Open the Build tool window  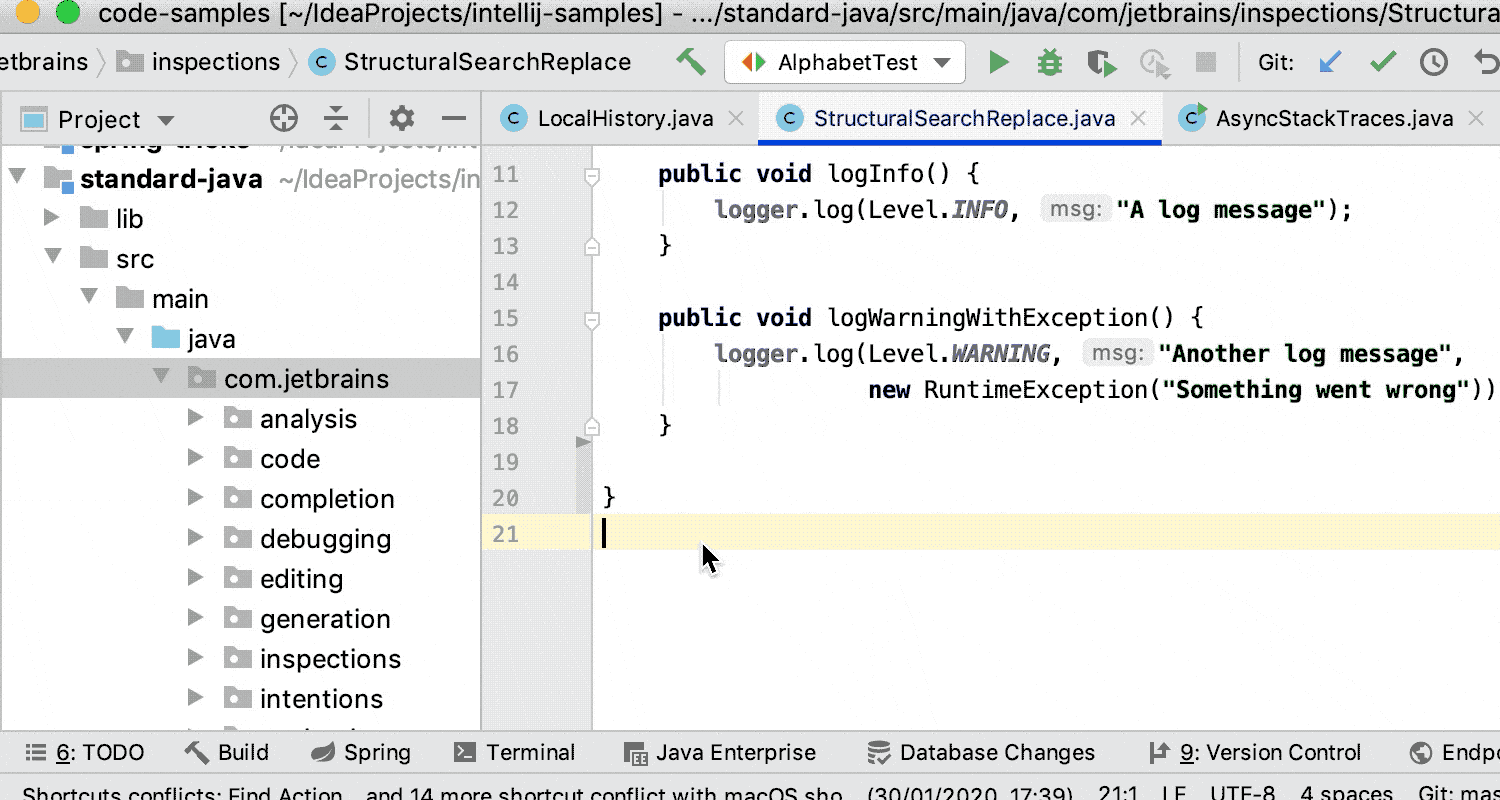pyautogui.click(x=227, y=753)
